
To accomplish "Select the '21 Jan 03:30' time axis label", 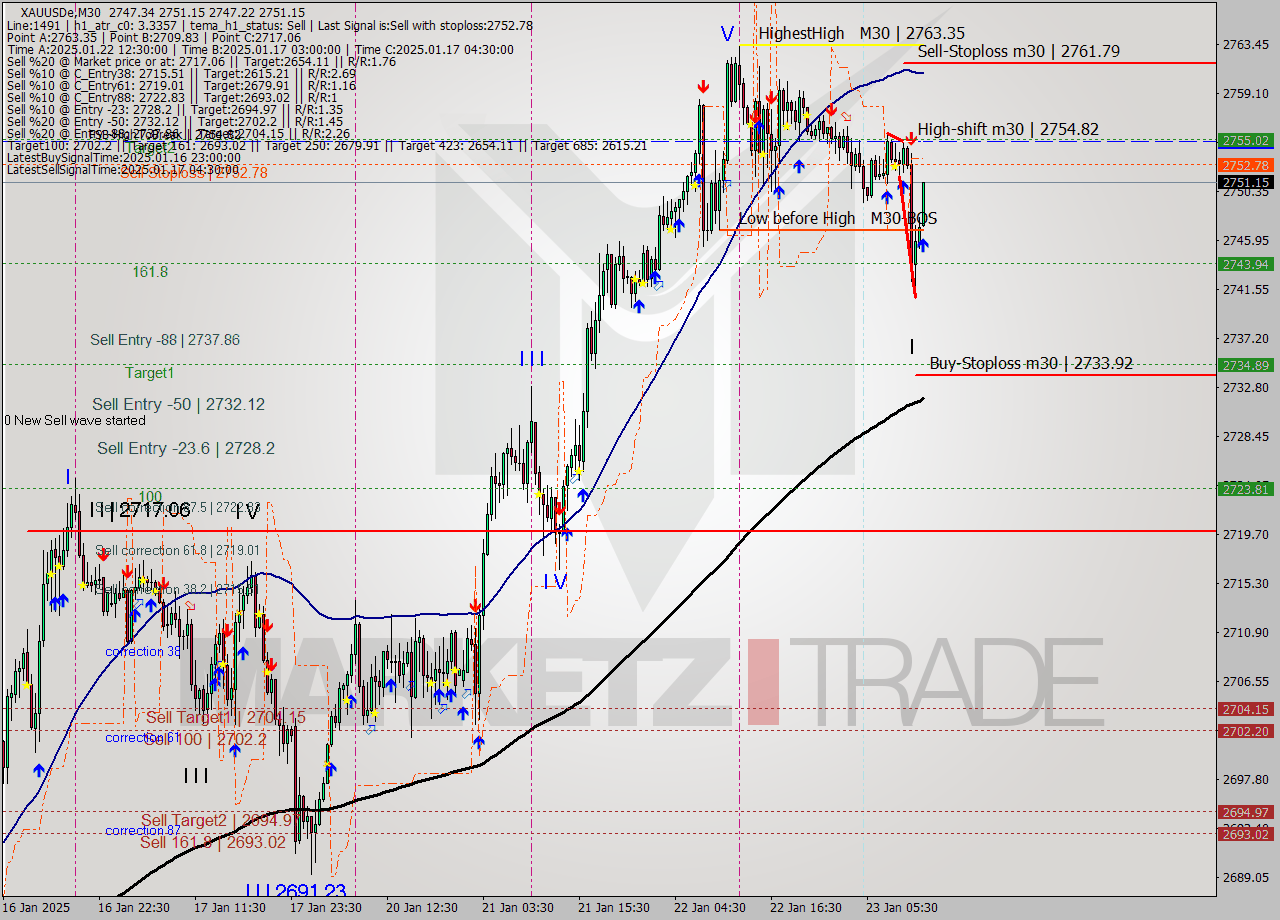I will (518, 908).
